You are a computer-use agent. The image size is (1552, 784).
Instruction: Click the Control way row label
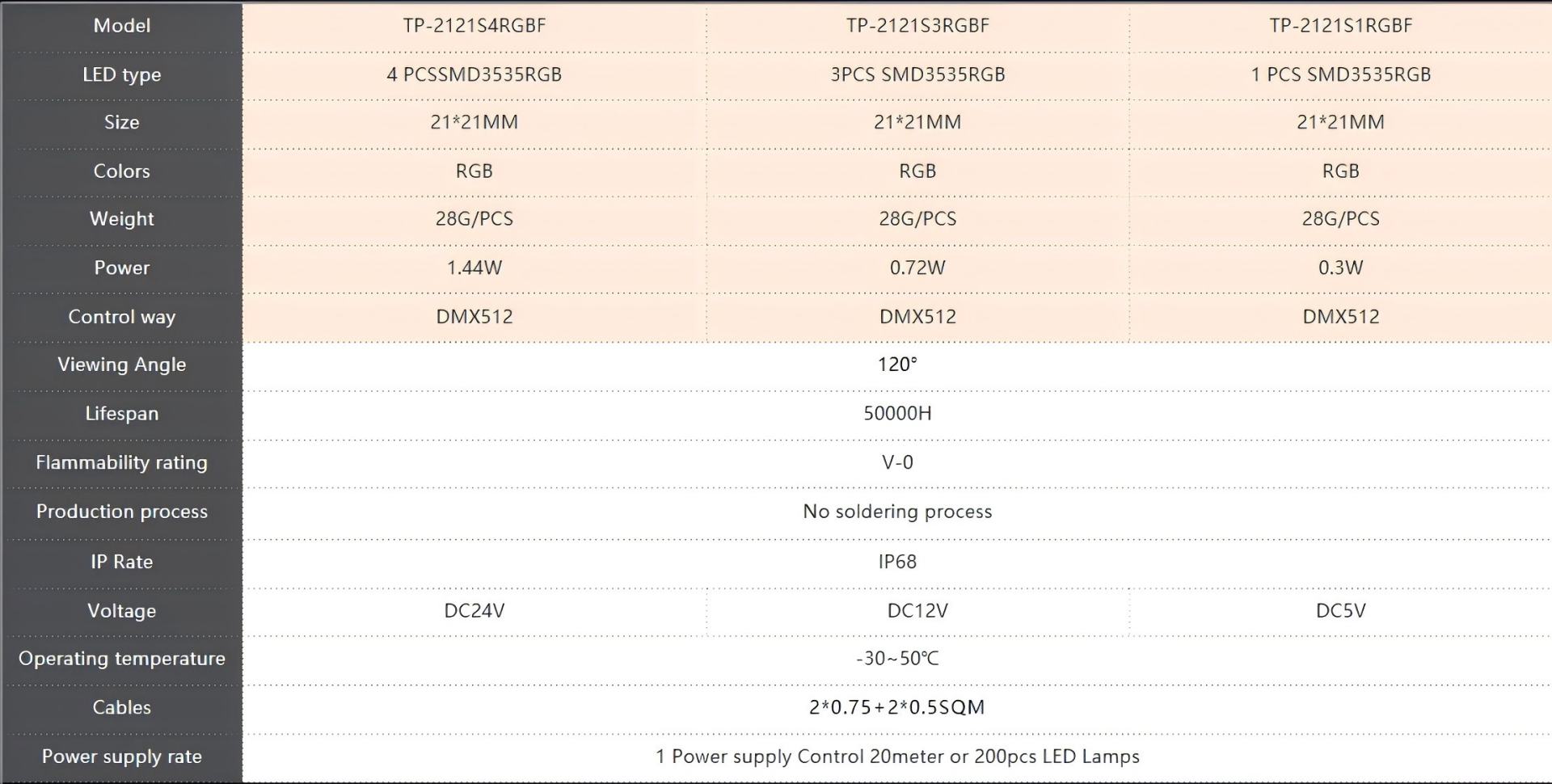(122, 317)
